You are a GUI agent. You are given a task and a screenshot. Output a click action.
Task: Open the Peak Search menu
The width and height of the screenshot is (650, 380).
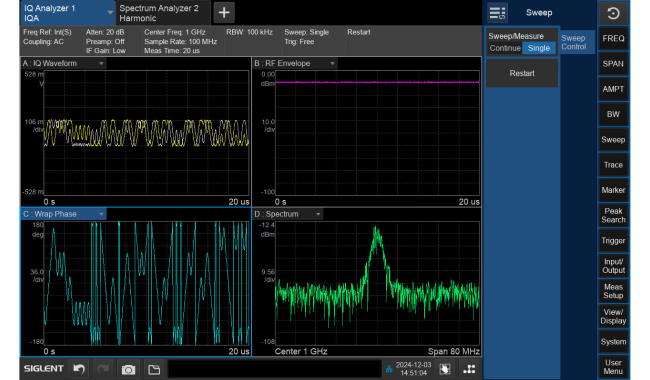click(613, 215)
